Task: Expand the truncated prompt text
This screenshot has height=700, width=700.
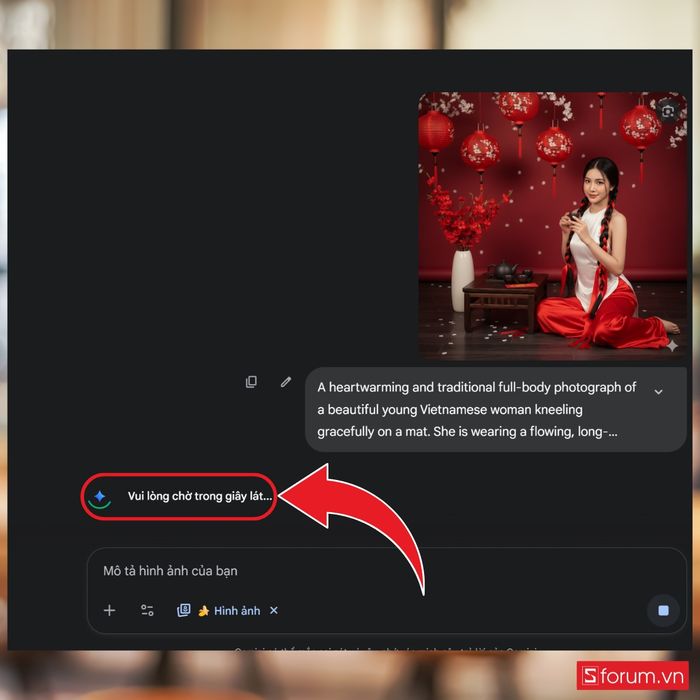Action: pos(658,392)
